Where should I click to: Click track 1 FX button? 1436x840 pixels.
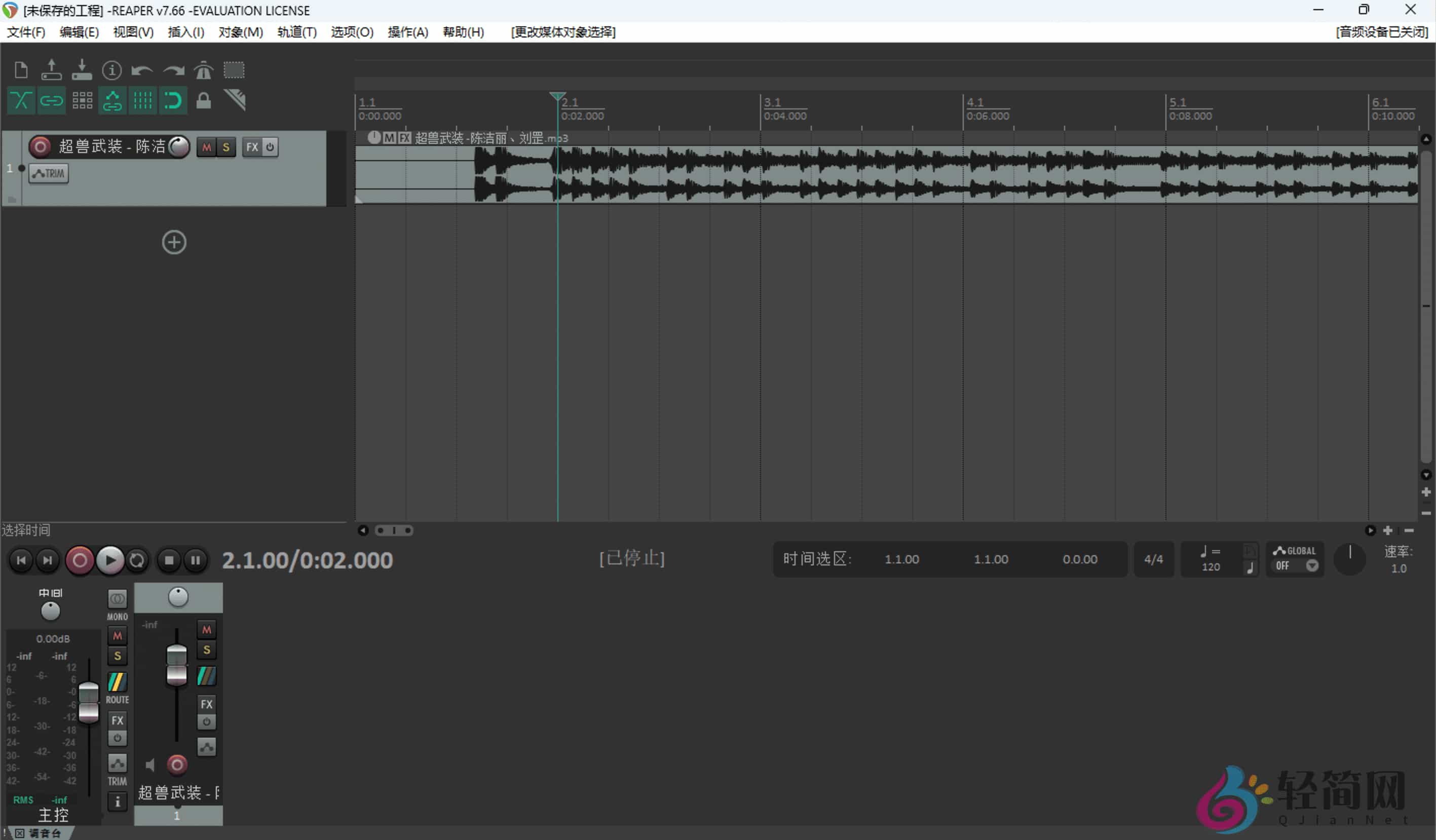[252, 147]
